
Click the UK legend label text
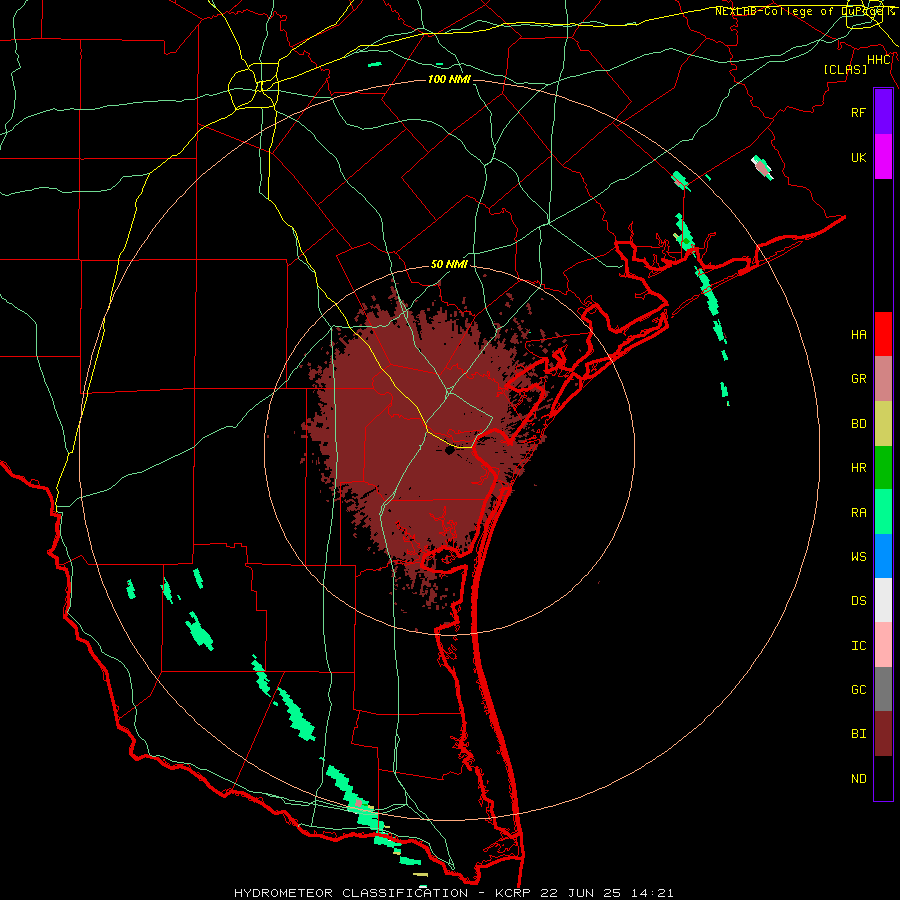coord(859,157)
